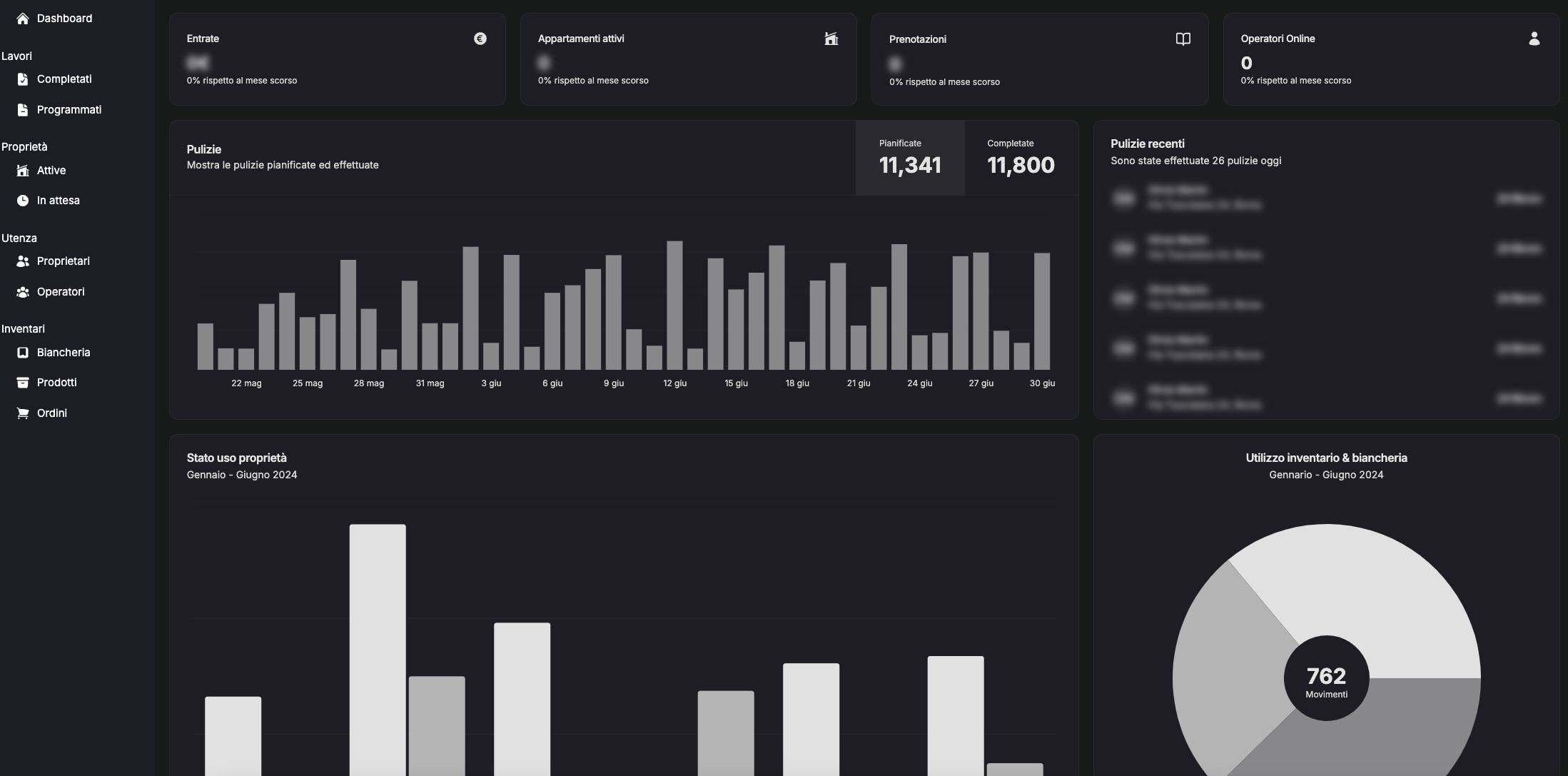Click the Completati document icon

[x=23, y=79]
